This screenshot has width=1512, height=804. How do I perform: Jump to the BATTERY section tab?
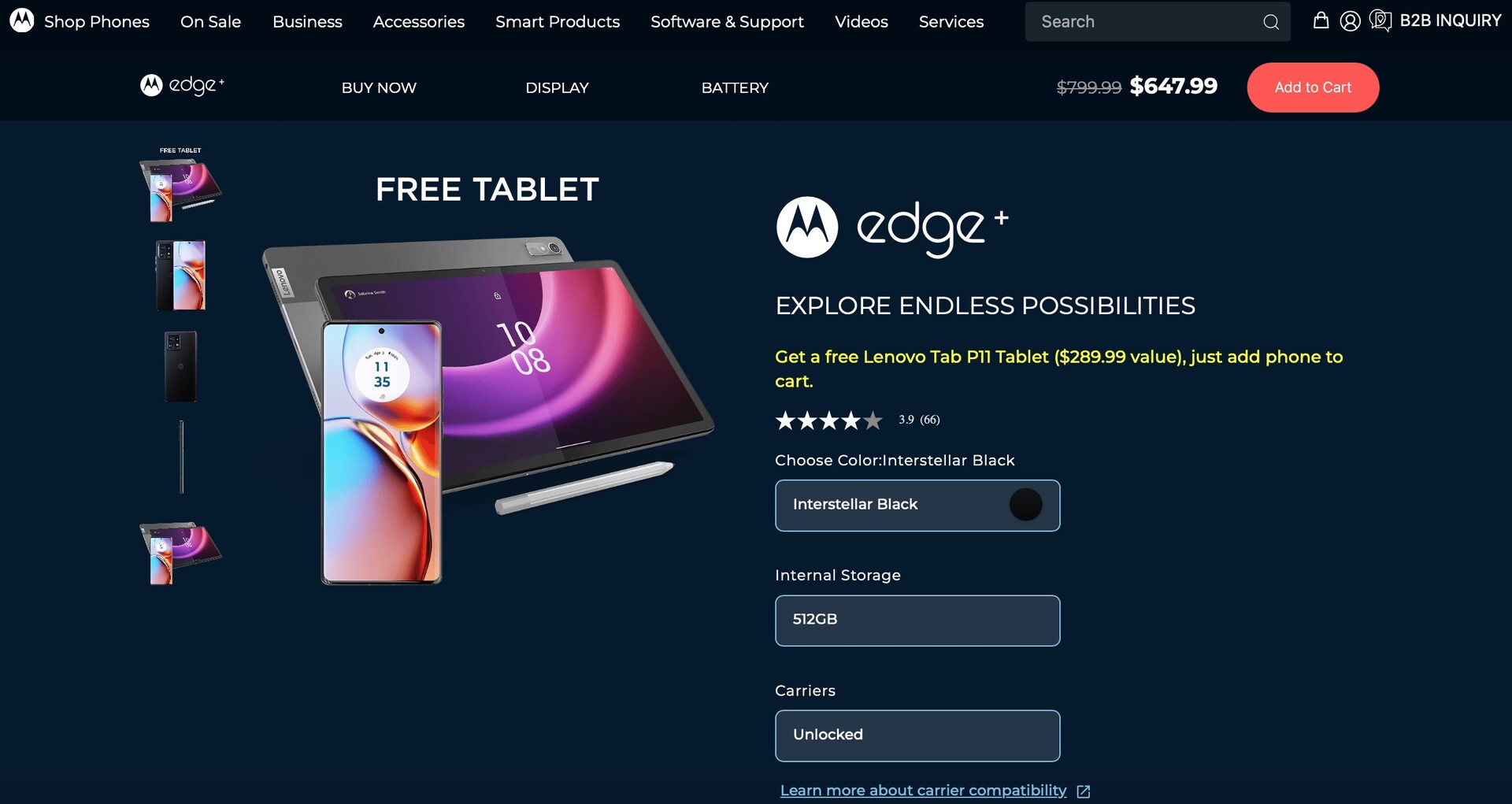pyautogui.click(x=735, y=87)
